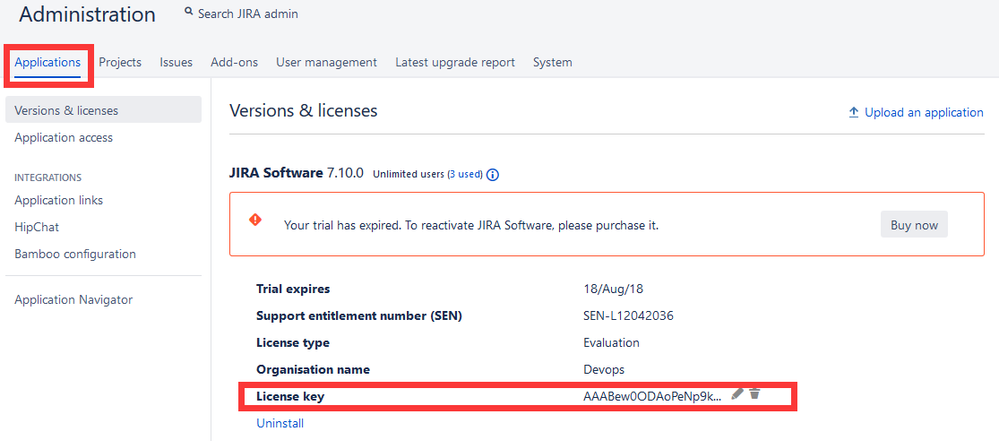
Task: Click the 'Your trial has expired' message
Action: tap(471, 226)
